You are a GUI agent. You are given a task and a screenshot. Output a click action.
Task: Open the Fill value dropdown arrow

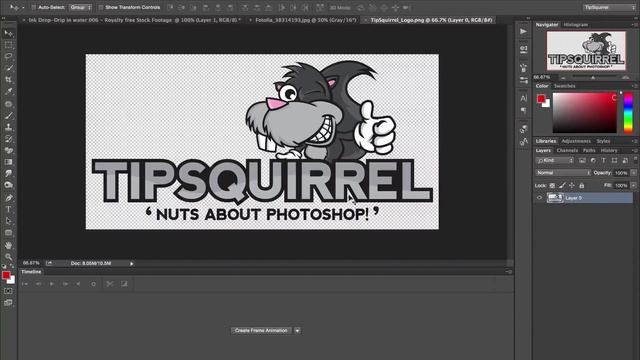(x=633, y=185)
